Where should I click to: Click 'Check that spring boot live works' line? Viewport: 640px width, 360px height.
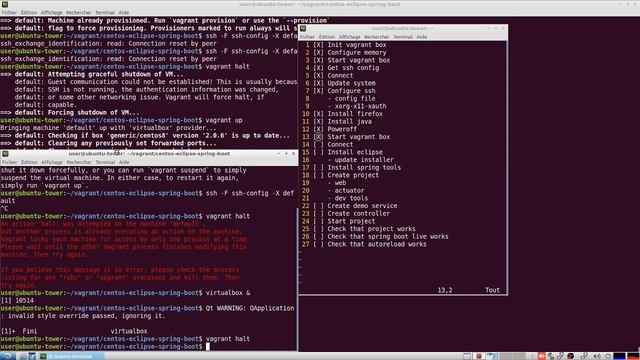tap(388, 237)
